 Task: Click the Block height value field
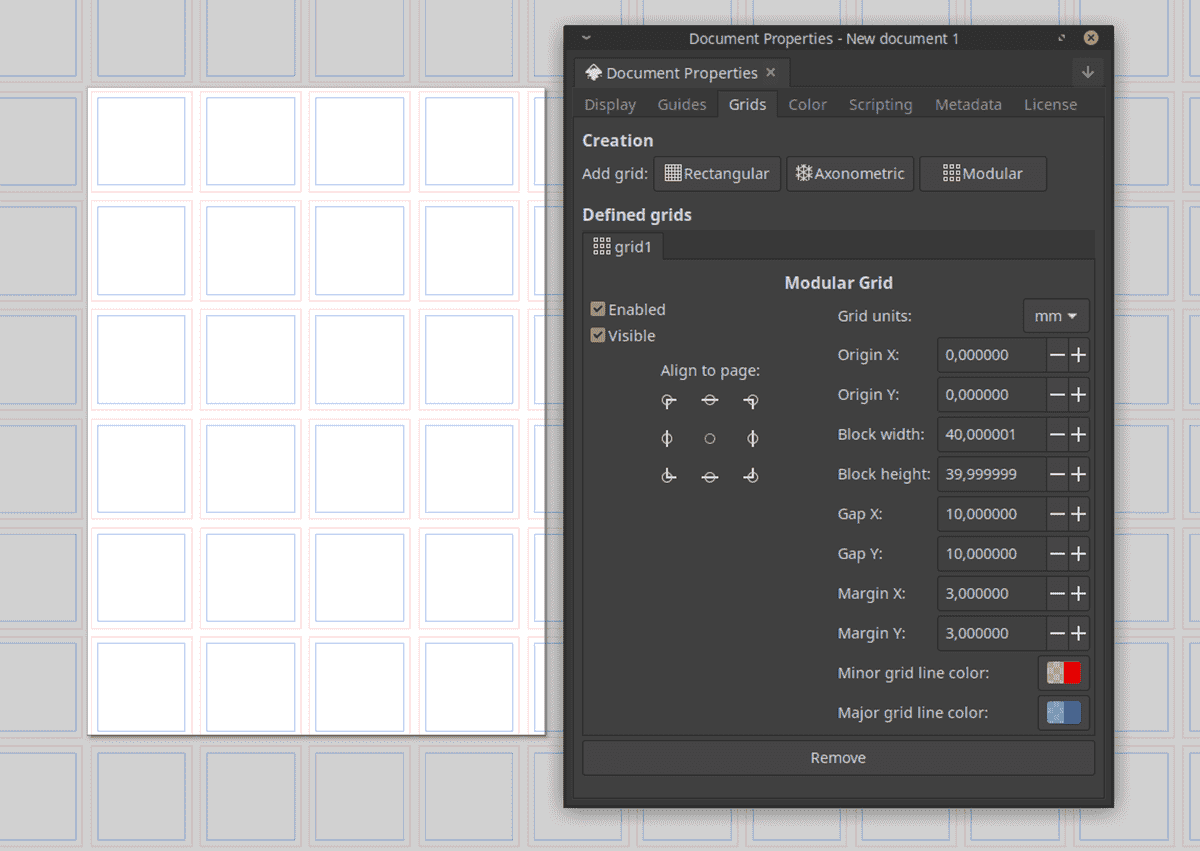point(992,474)
